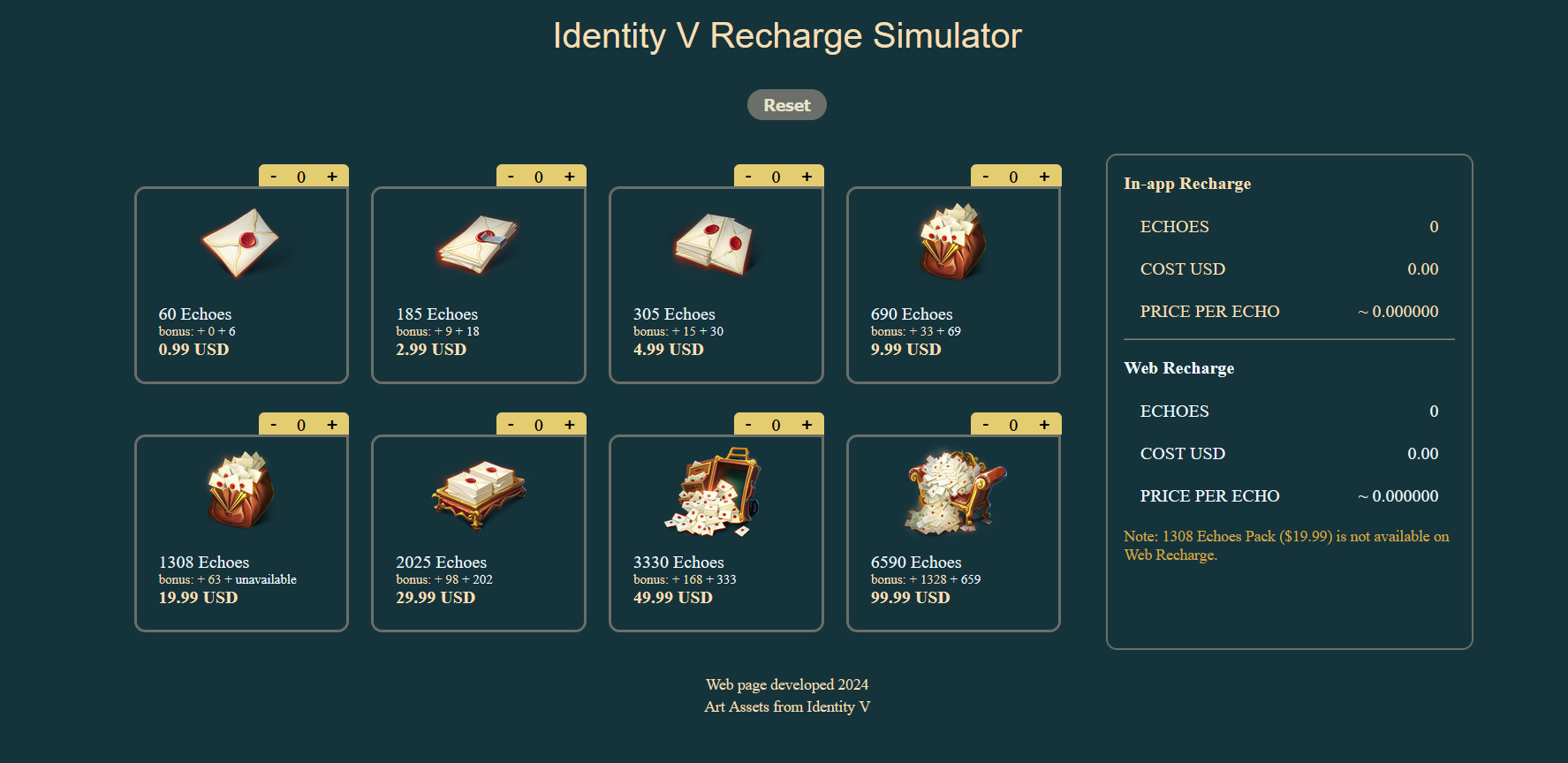
Task: Click the envelope stack icon for 185 Echoes
Action: pyautogui.click(x=478, y=244)
